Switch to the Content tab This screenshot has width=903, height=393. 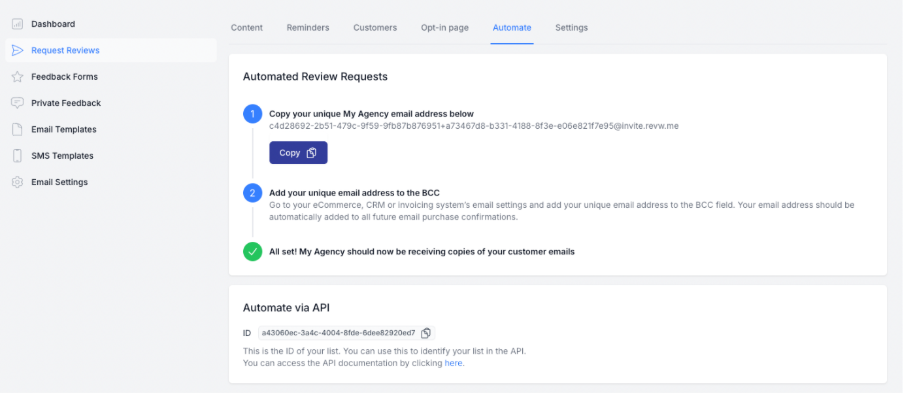(247, 28)
